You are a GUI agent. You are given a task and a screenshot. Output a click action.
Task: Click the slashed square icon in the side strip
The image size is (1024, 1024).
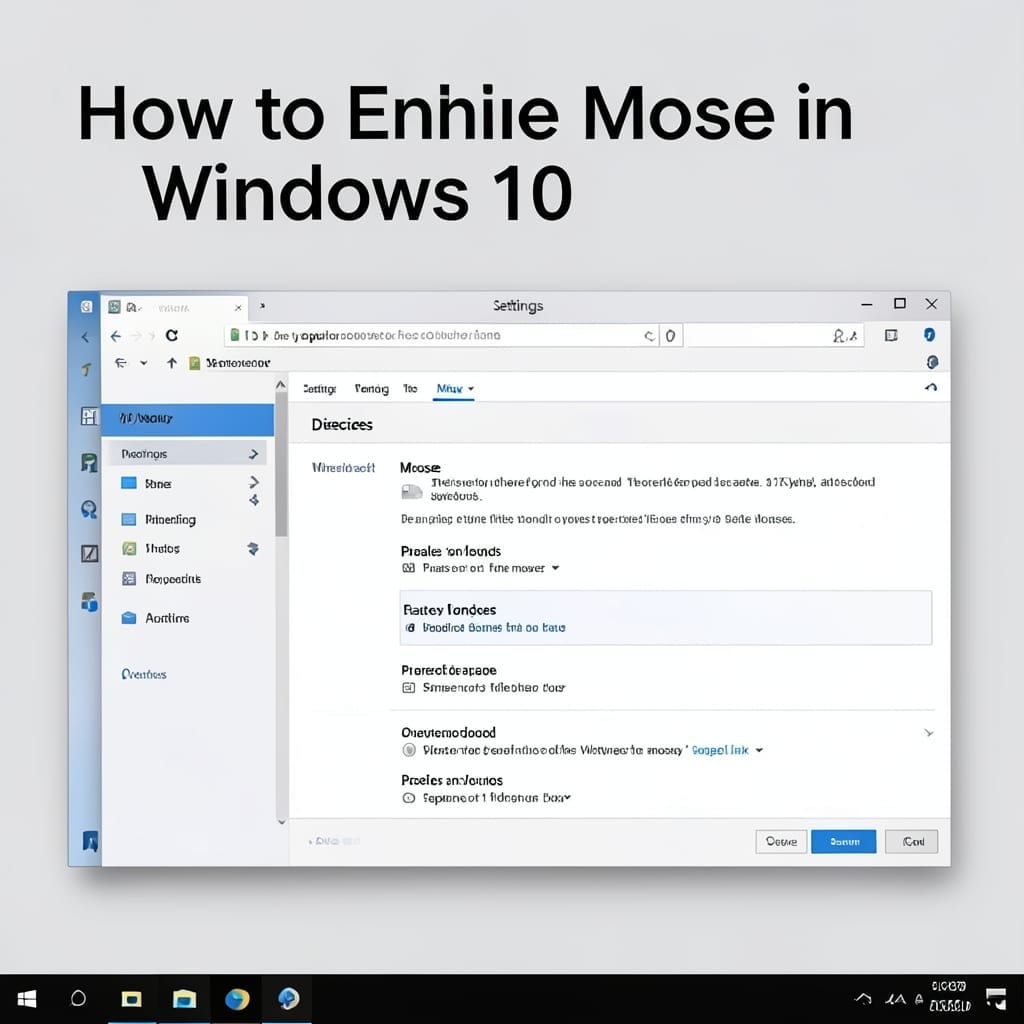[x=89, y=553]
